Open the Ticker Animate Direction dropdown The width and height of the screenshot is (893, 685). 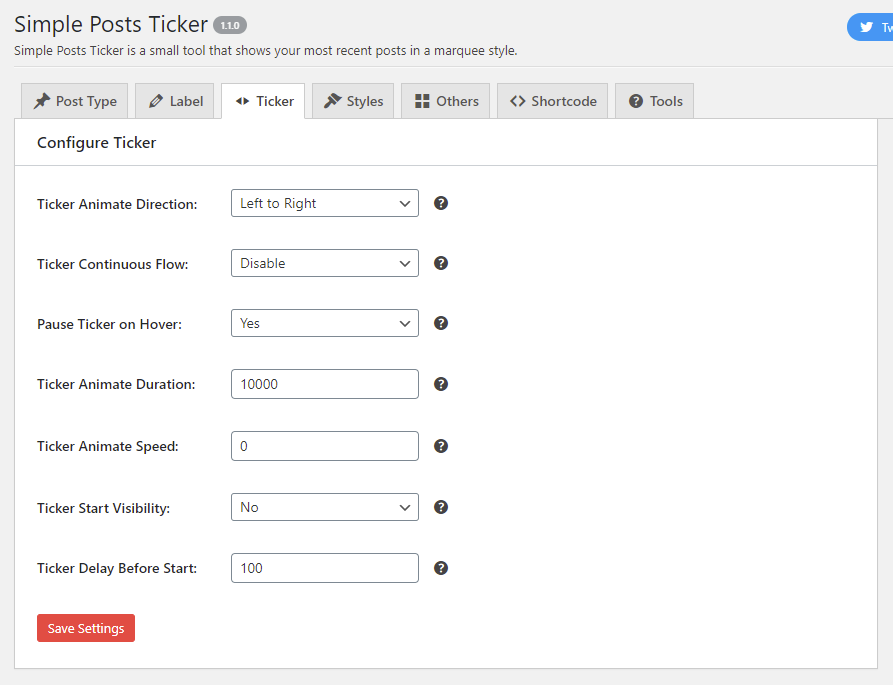[325, 203]
